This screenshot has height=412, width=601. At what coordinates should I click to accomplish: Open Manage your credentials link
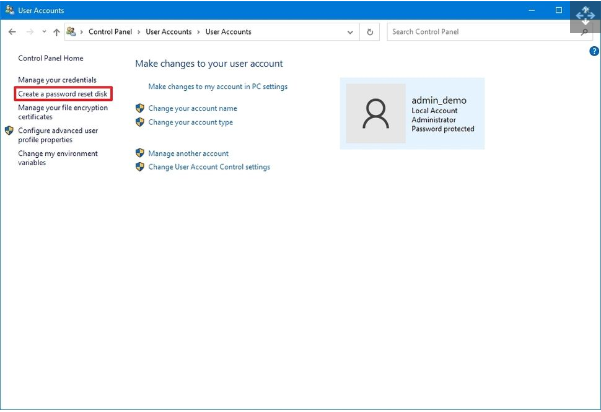click(57, 79)
